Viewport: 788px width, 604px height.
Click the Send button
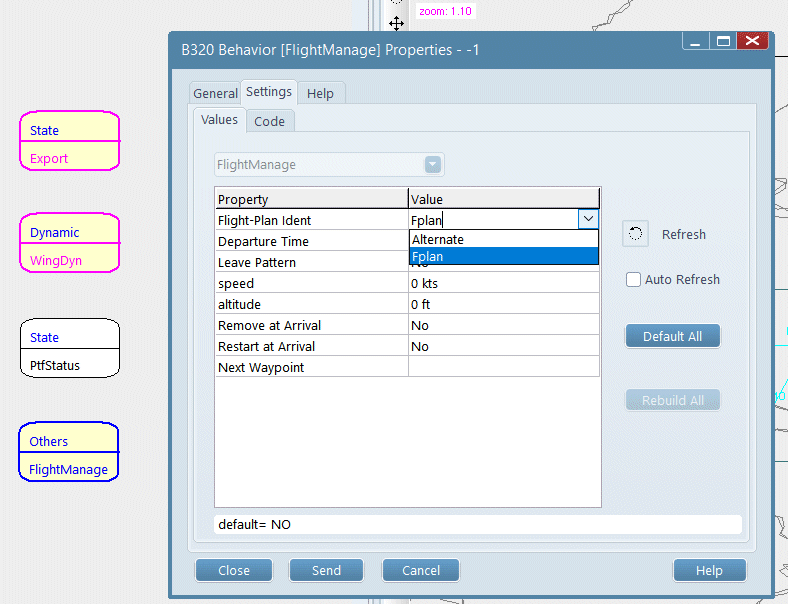[x=326, y=570]
